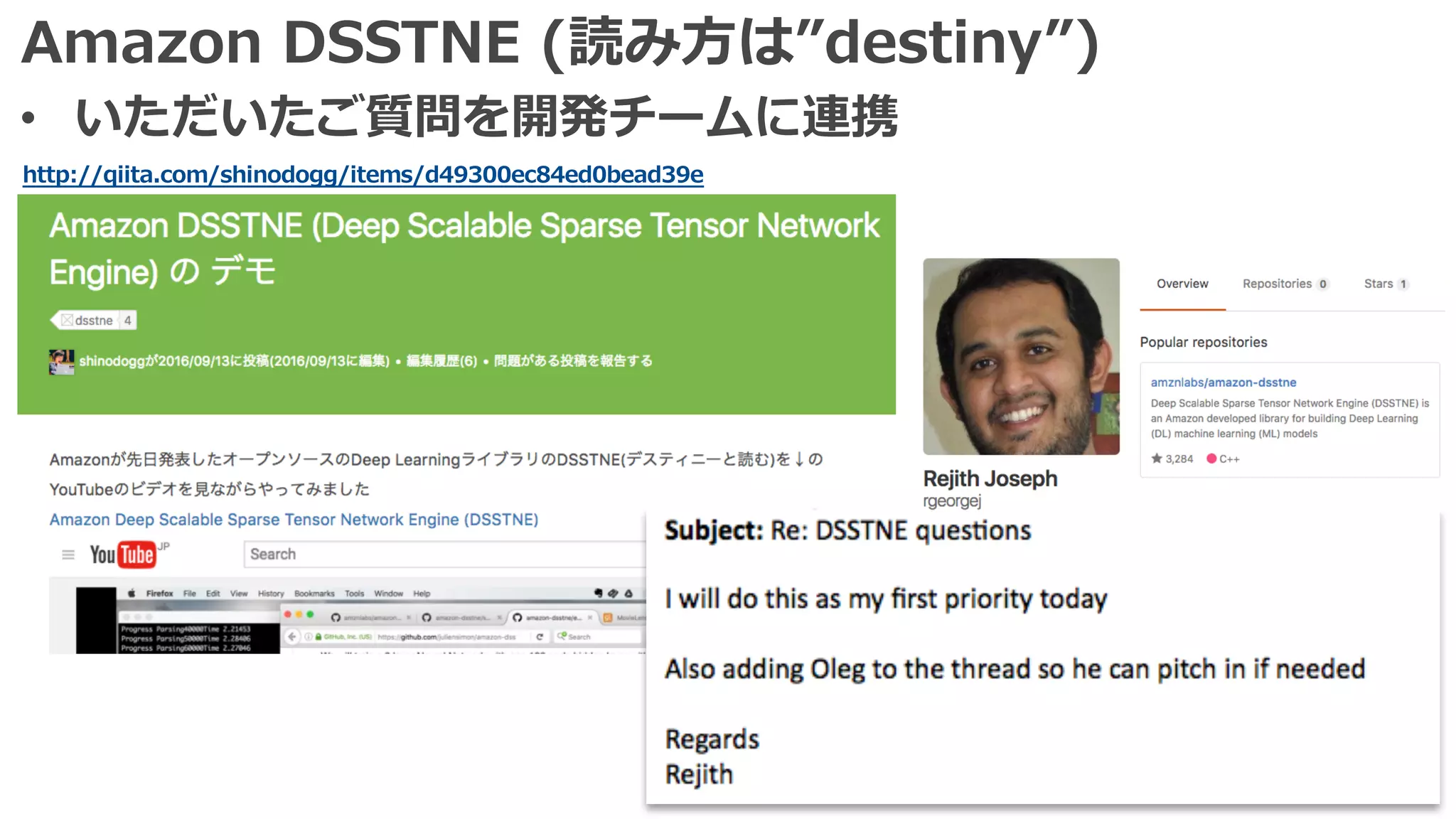Open the amznlabs/amazon-dsstne repository link
The width and height of the screenshot is (1456, 819).
1223,382
